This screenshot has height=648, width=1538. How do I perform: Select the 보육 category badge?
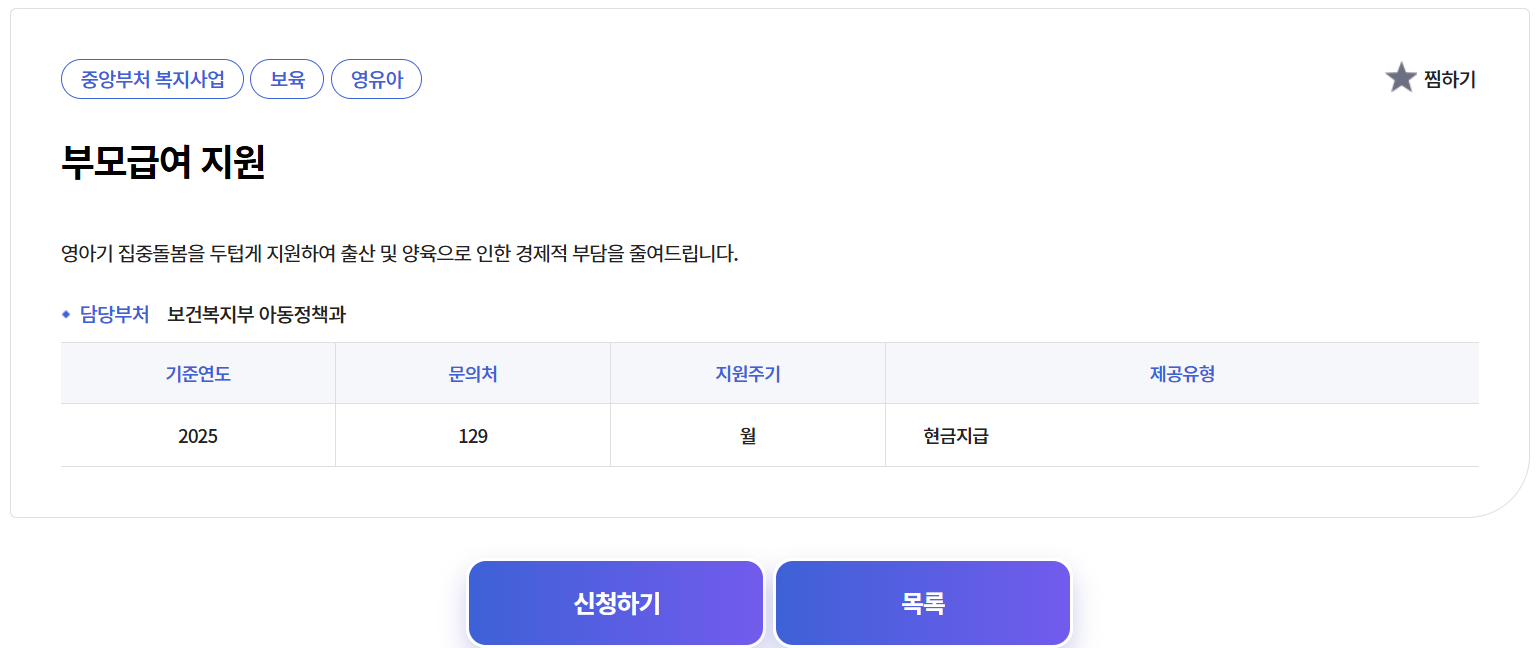click(x=287, y=79)
